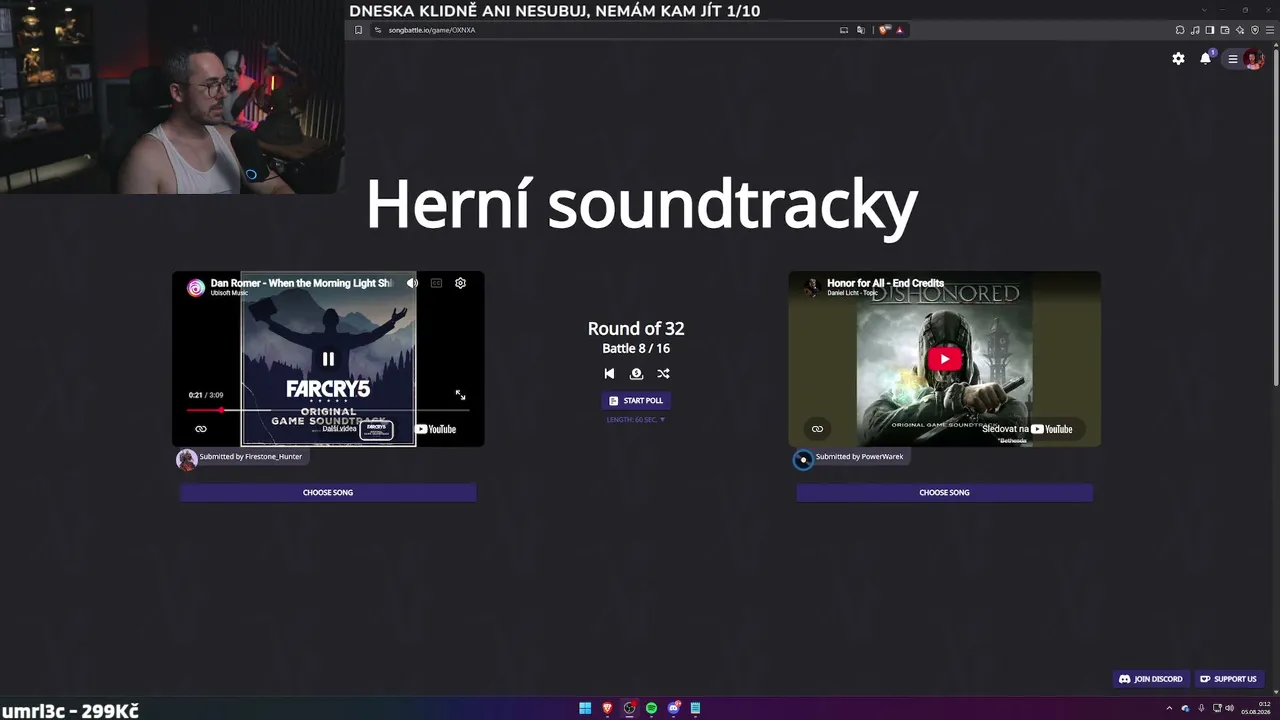Show hidden system tray icons
Viewport: 1280px width, 720px height.
coord(1169,708)
